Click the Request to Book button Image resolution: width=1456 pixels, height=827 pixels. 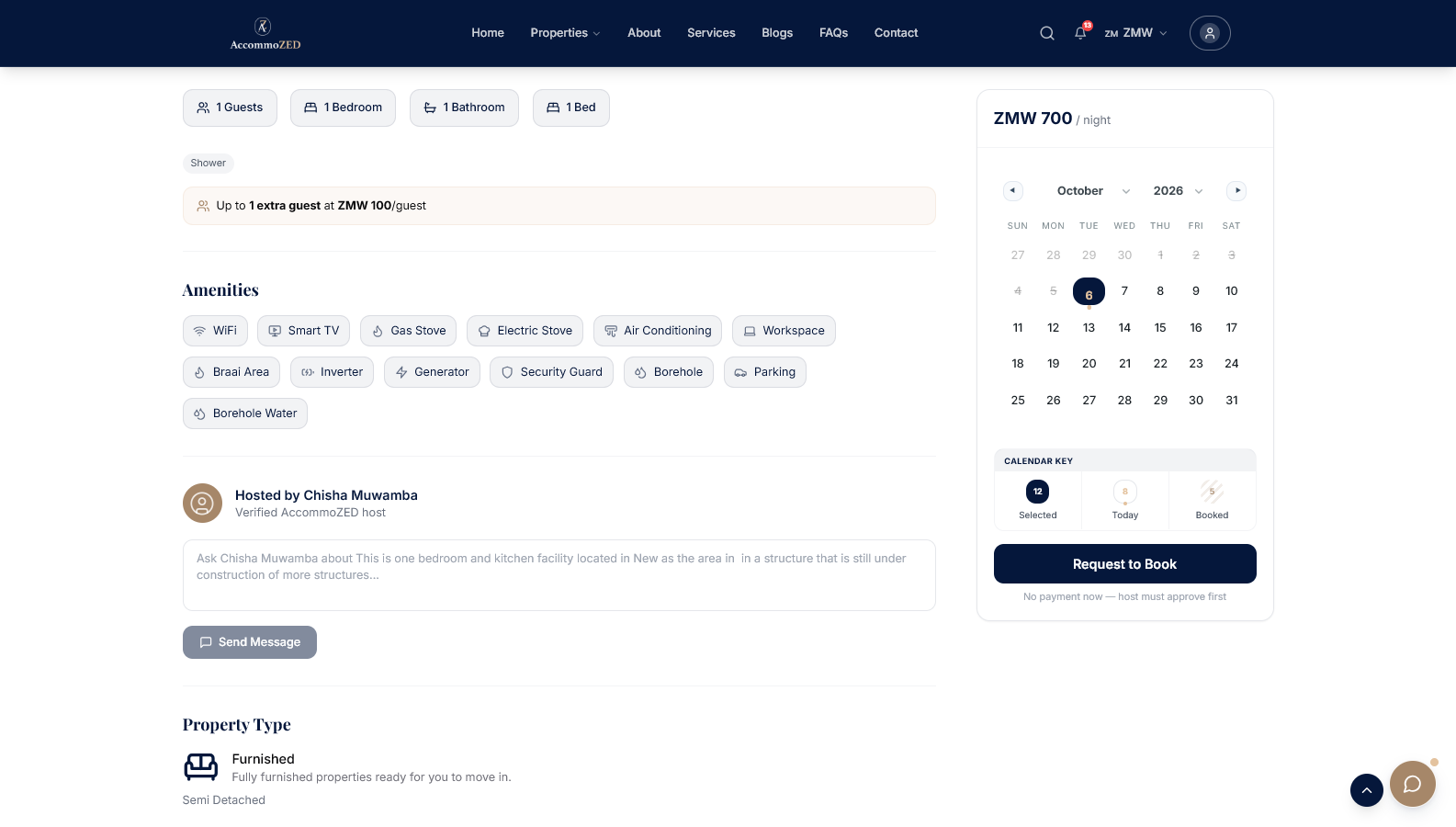1124,564
